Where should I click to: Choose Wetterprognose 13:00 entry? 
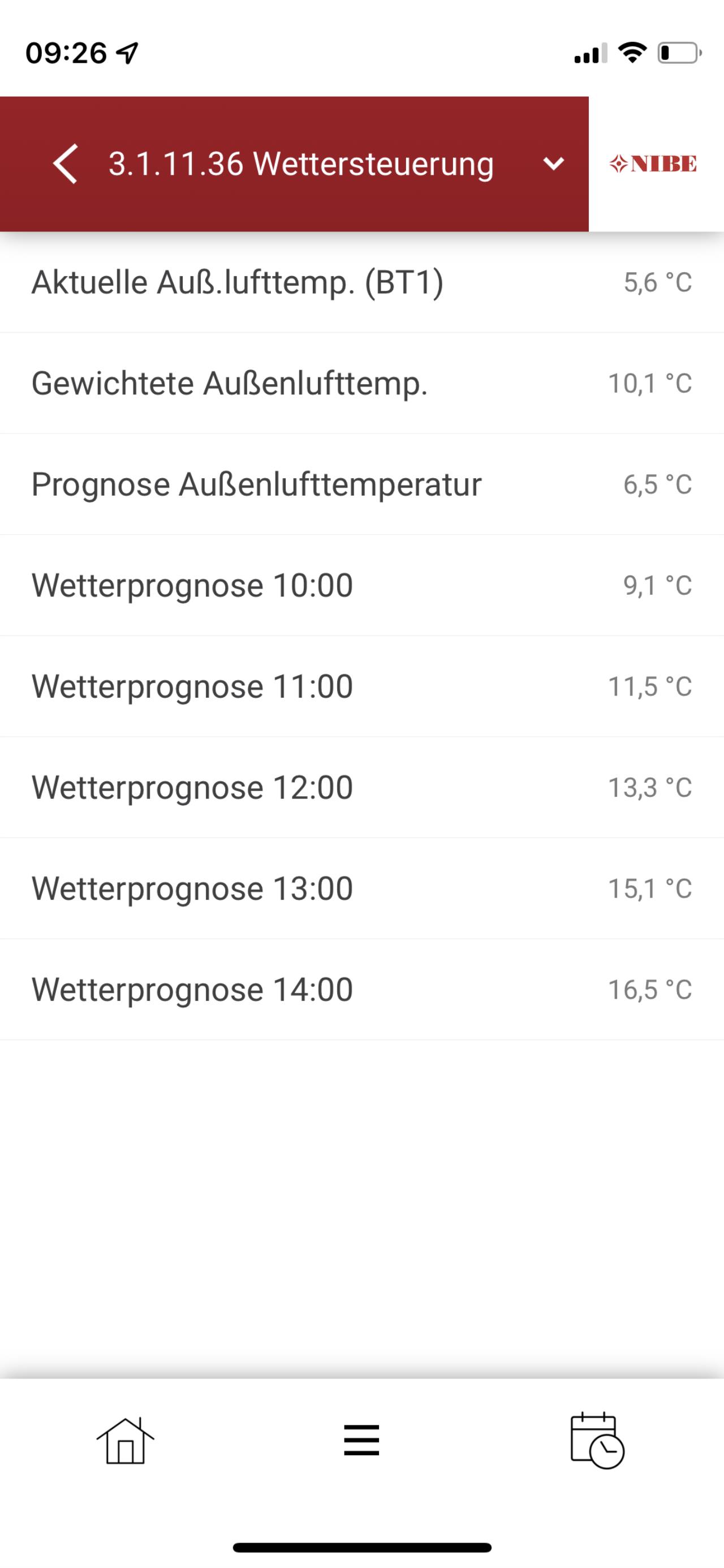tap(362, 889)
